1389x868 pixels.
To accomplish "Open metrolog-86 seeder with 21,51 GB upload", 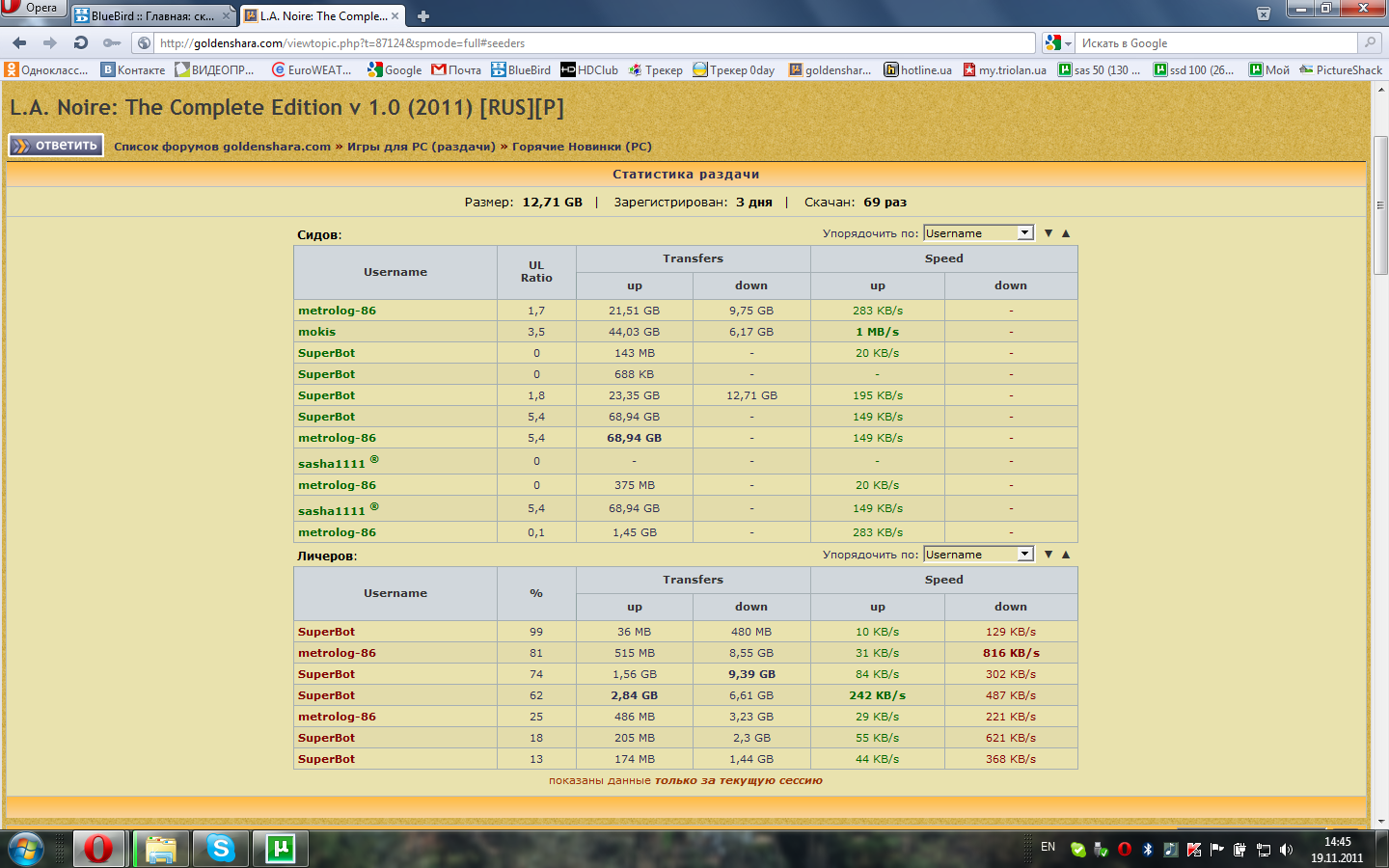I will pyautogui.click(x=337, y=311).
